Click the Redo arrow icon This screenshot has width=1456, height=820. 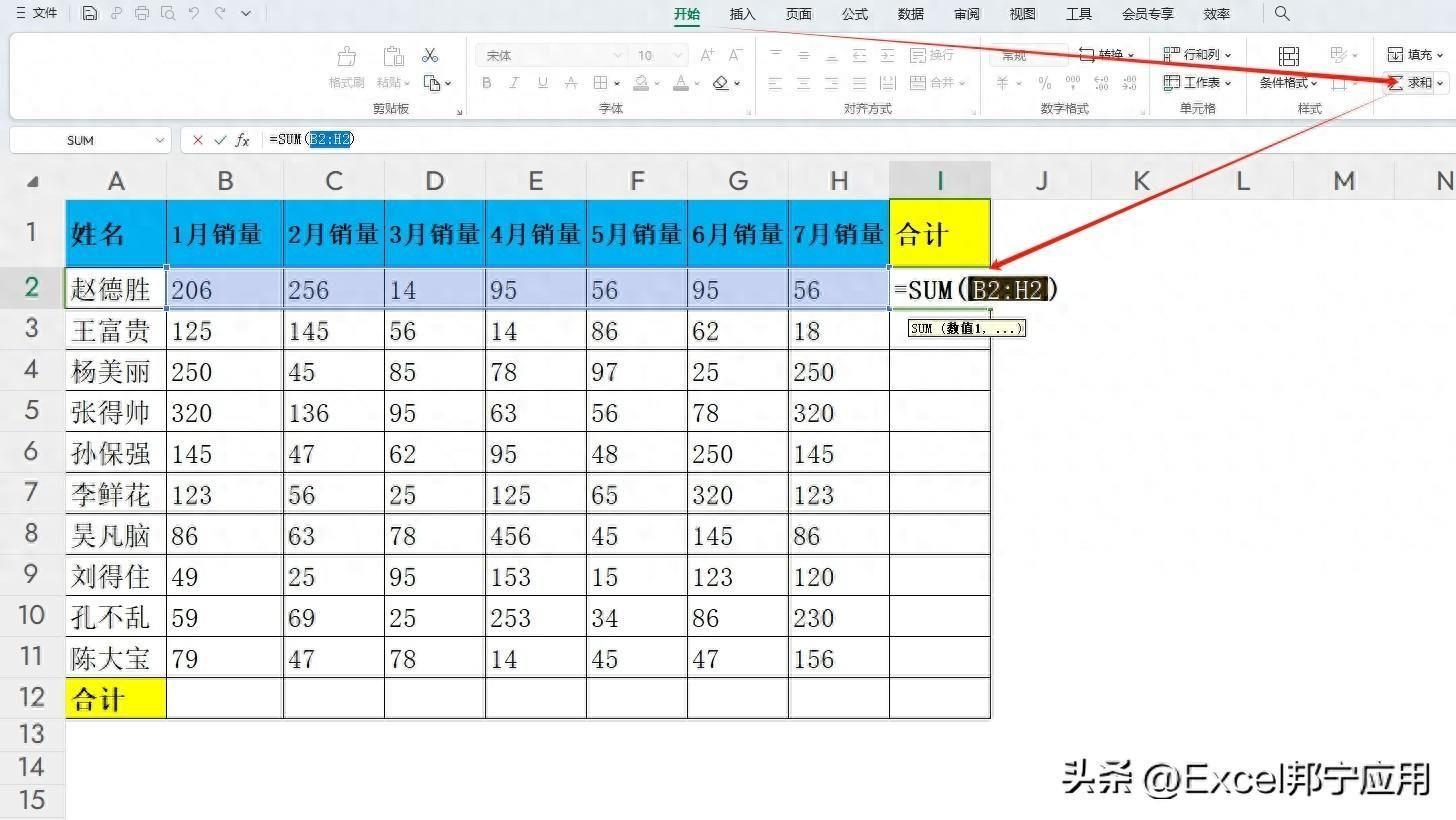click(220, 14)
